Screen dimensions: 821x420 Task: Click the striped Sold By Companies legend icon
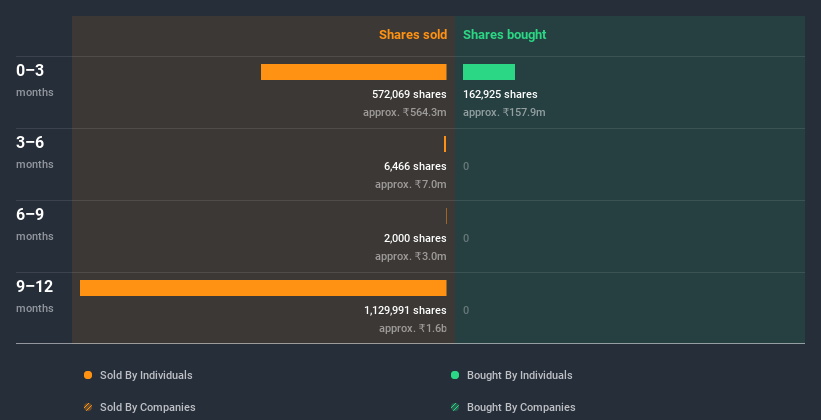point(88,407)
